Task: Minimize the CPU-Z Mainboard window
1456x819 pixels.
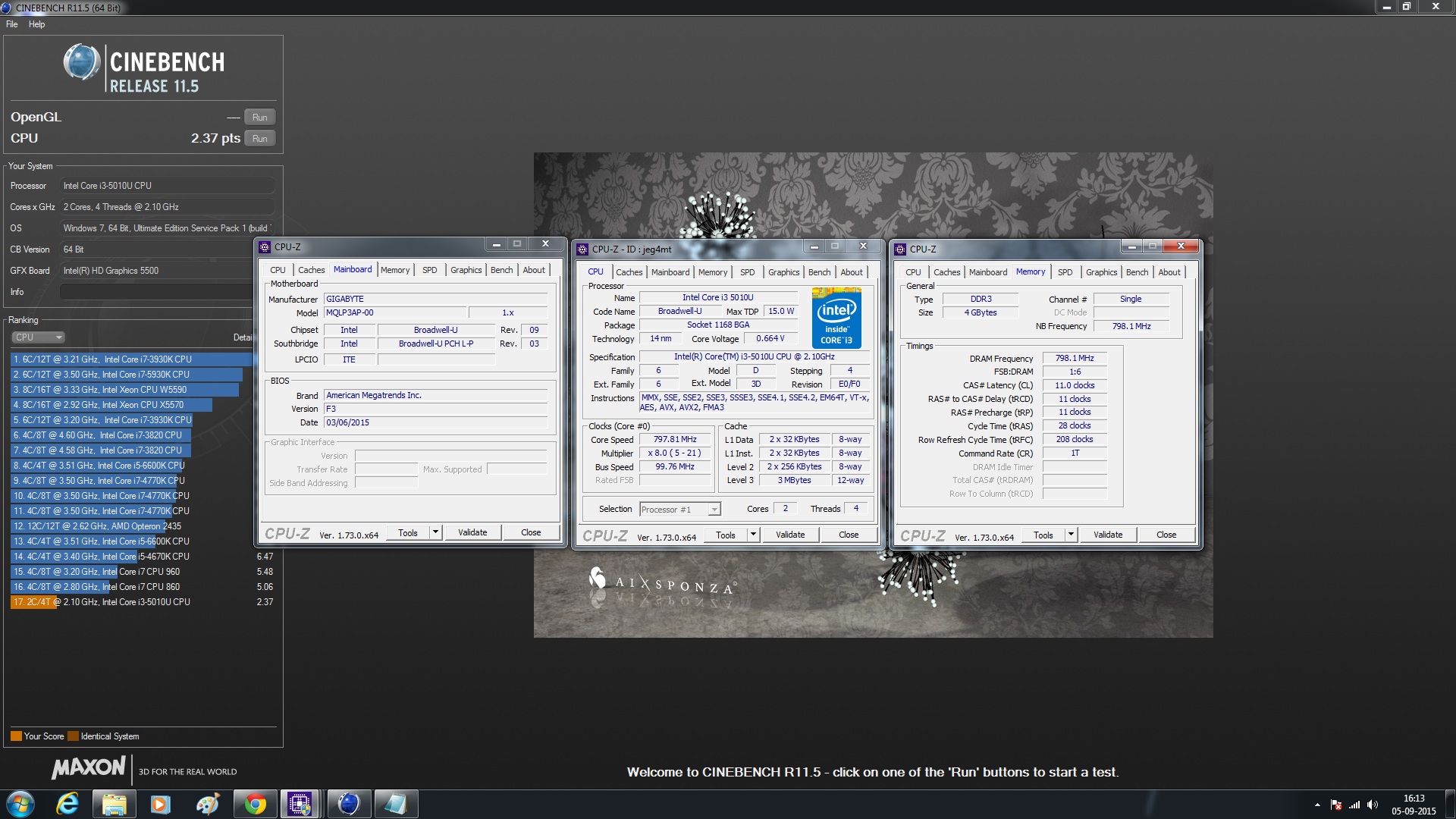Action: click(x=497, y=244)
